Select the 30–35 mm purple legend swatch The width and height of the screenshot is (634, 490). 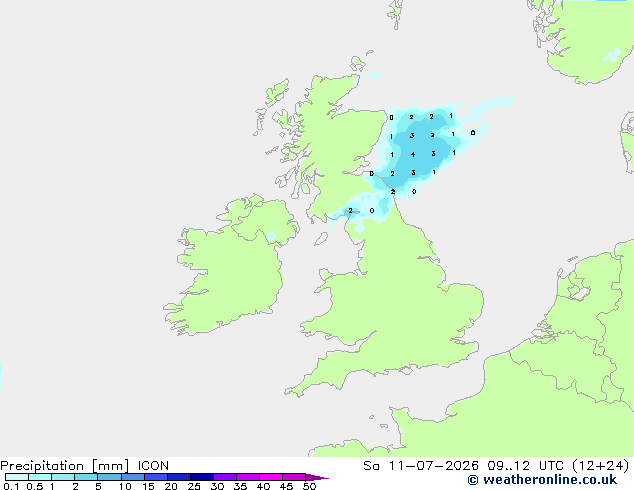[x=225, y=477]
